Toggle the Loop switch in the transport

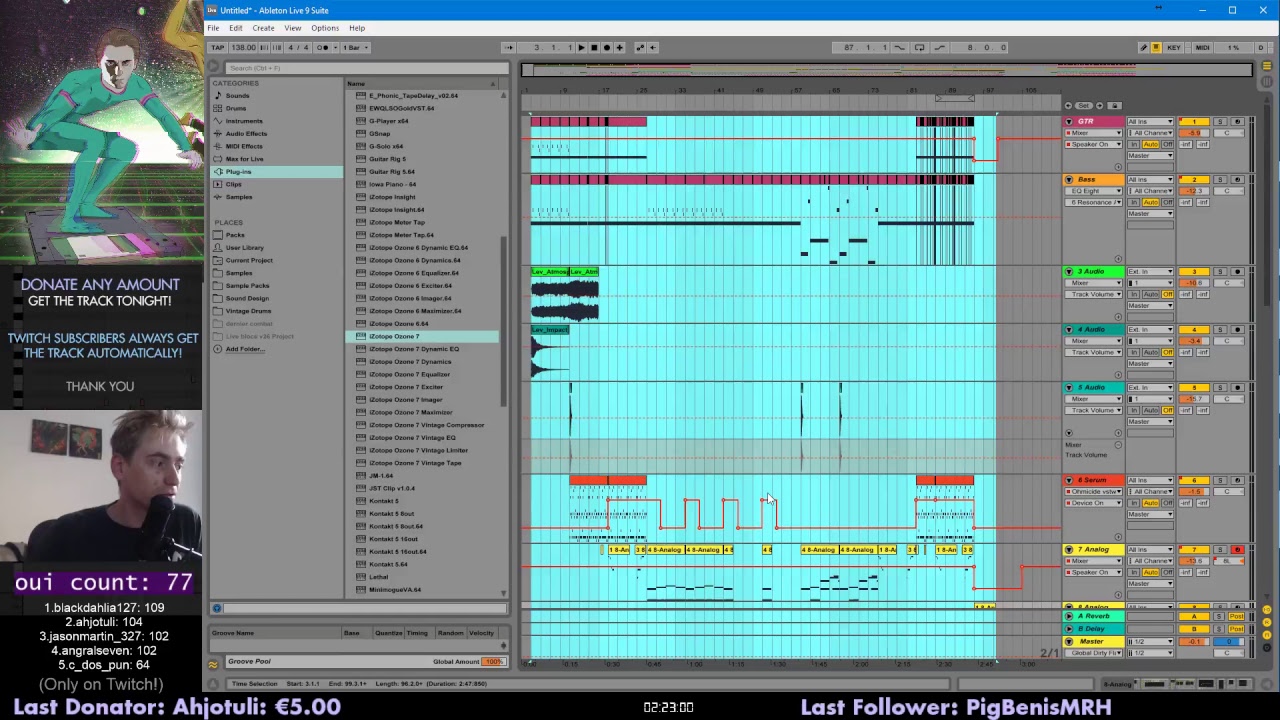pos(919,47)
